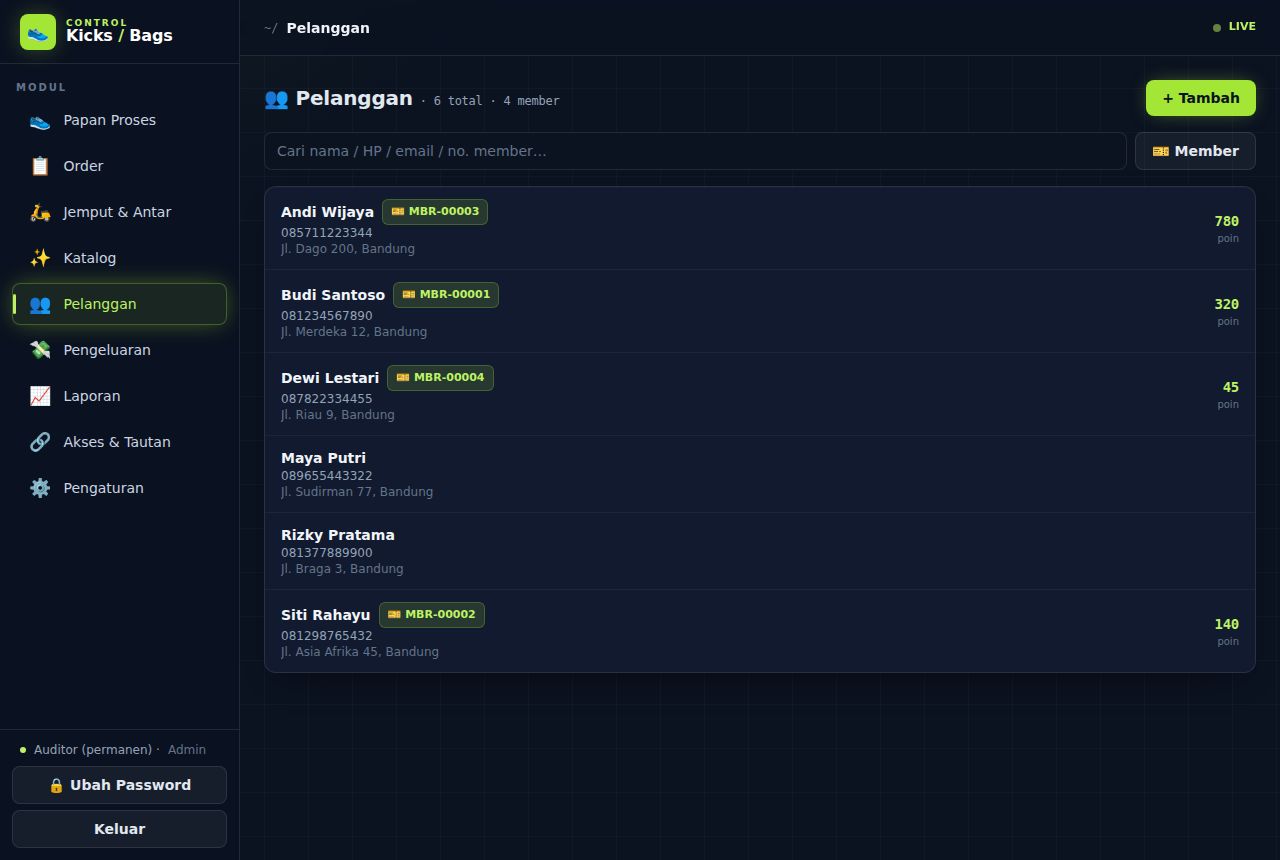Screen dimensions: 1280x860
Task: Click the Ubah Password button
Action: 119,785
